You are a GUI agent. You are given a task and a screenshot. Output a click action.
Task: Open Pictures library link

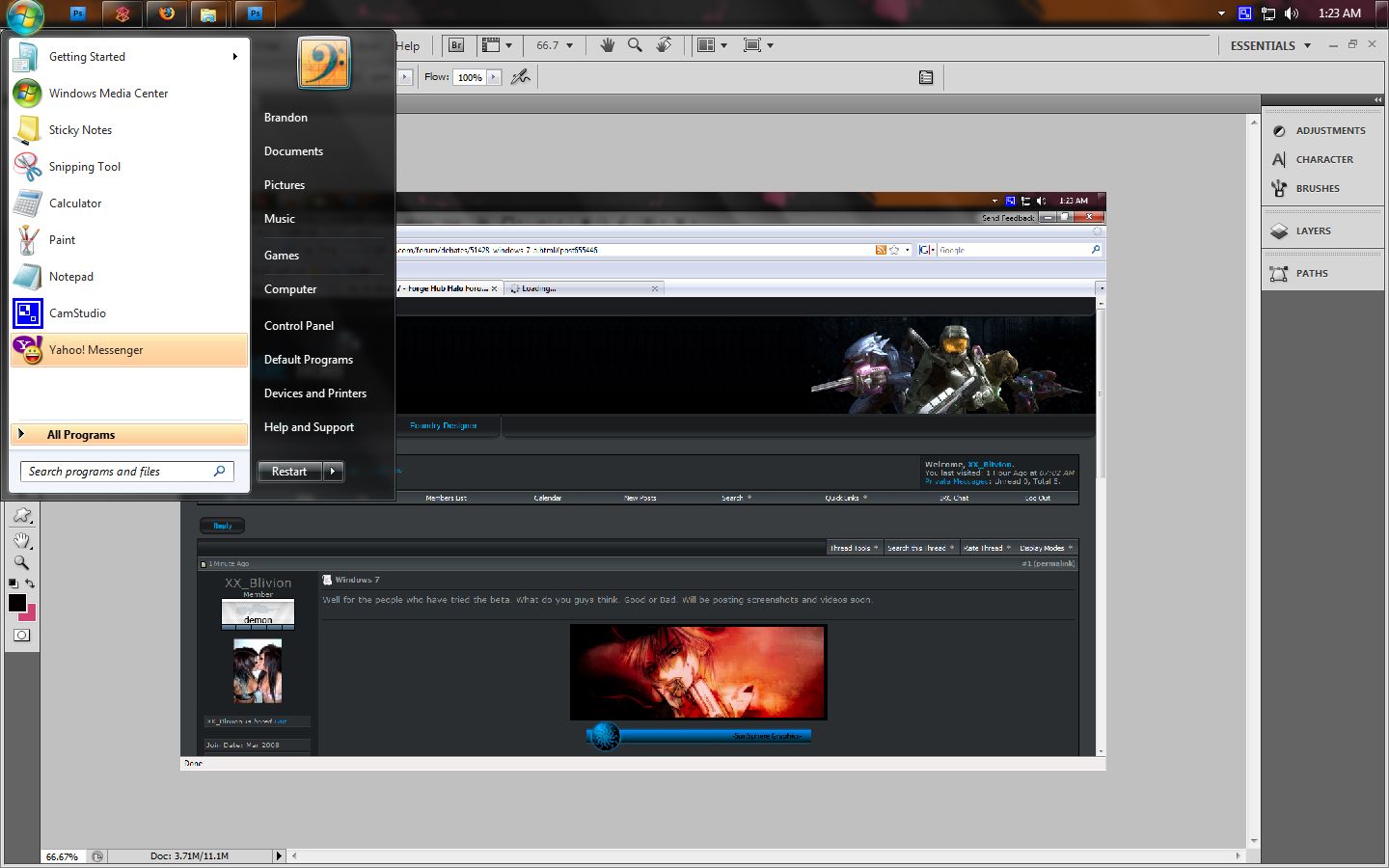[285, 185]
